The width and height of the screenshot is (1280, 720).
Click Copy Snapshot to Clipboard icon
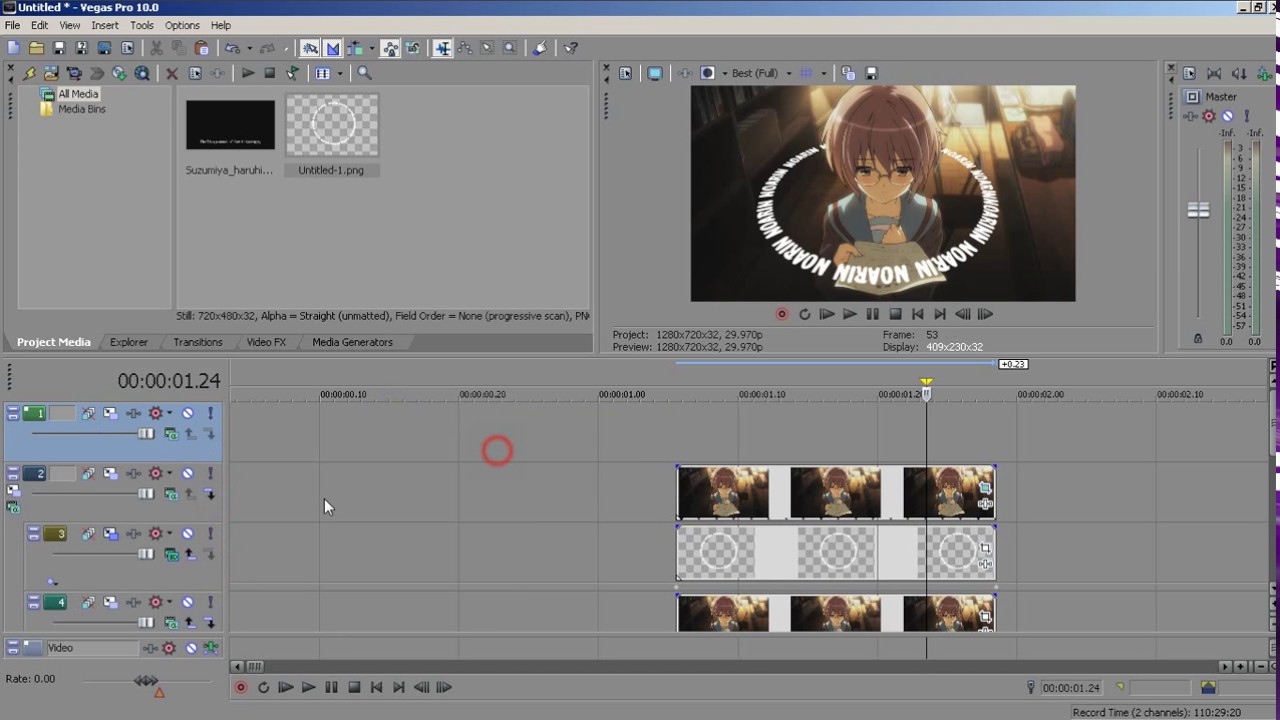(x=848, y=73)
